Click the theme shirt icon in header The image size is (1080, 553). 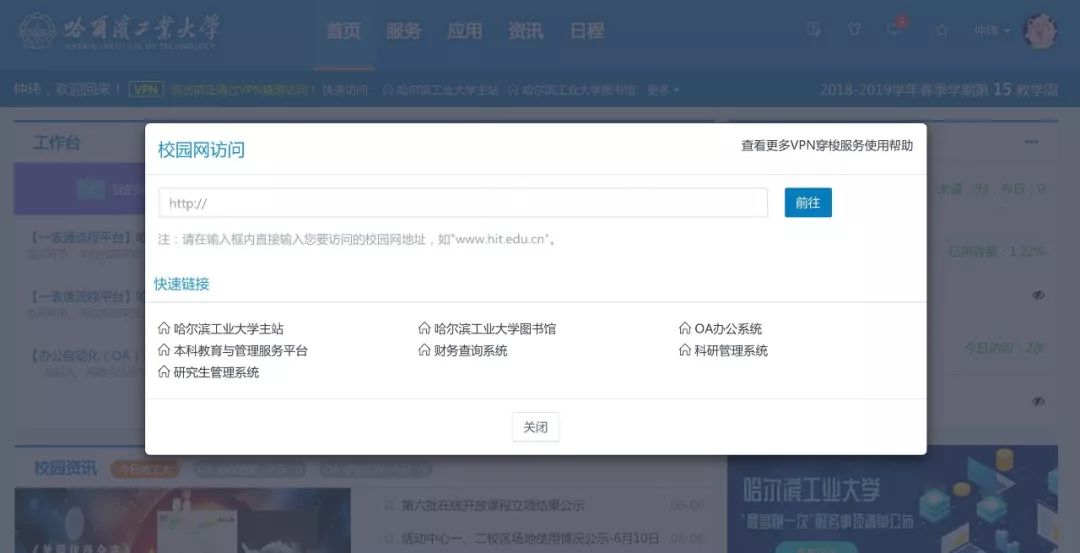(x=855, y=30)
